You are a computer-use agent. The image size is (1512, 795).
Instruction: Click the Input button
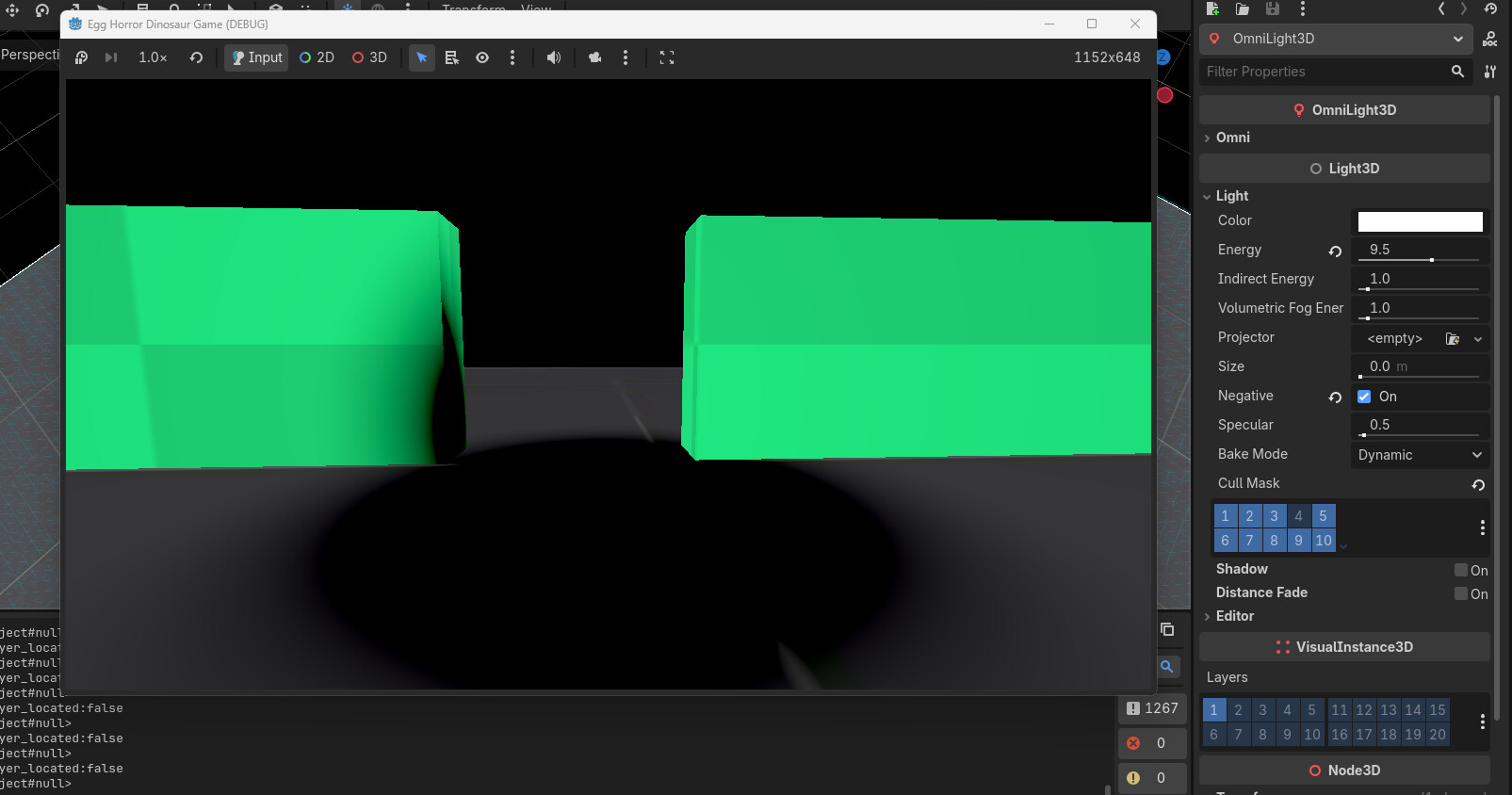(256, 57)
